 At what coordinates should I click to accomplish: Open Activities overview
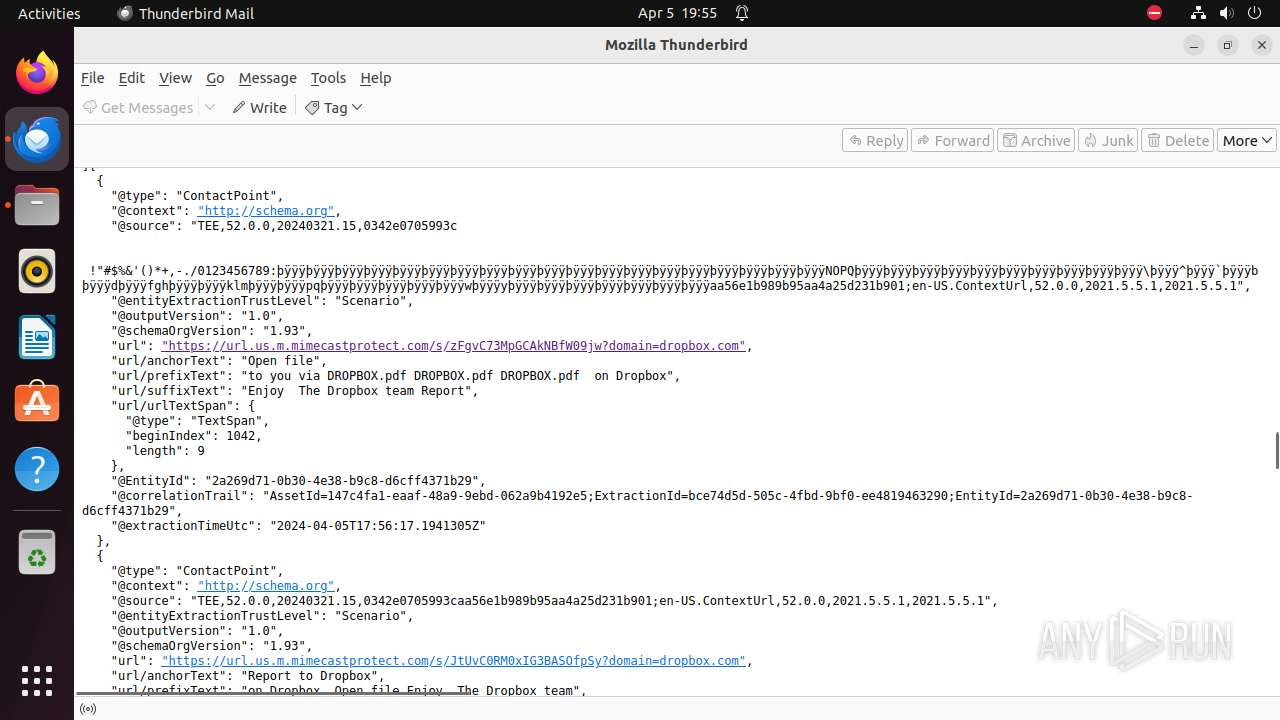click(49, 13)
